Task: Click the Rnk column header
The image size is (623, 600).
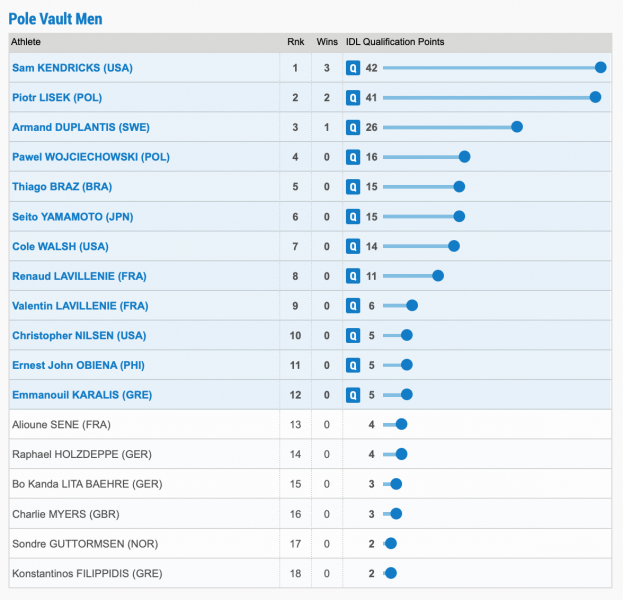Action: [x=296, y=42]
